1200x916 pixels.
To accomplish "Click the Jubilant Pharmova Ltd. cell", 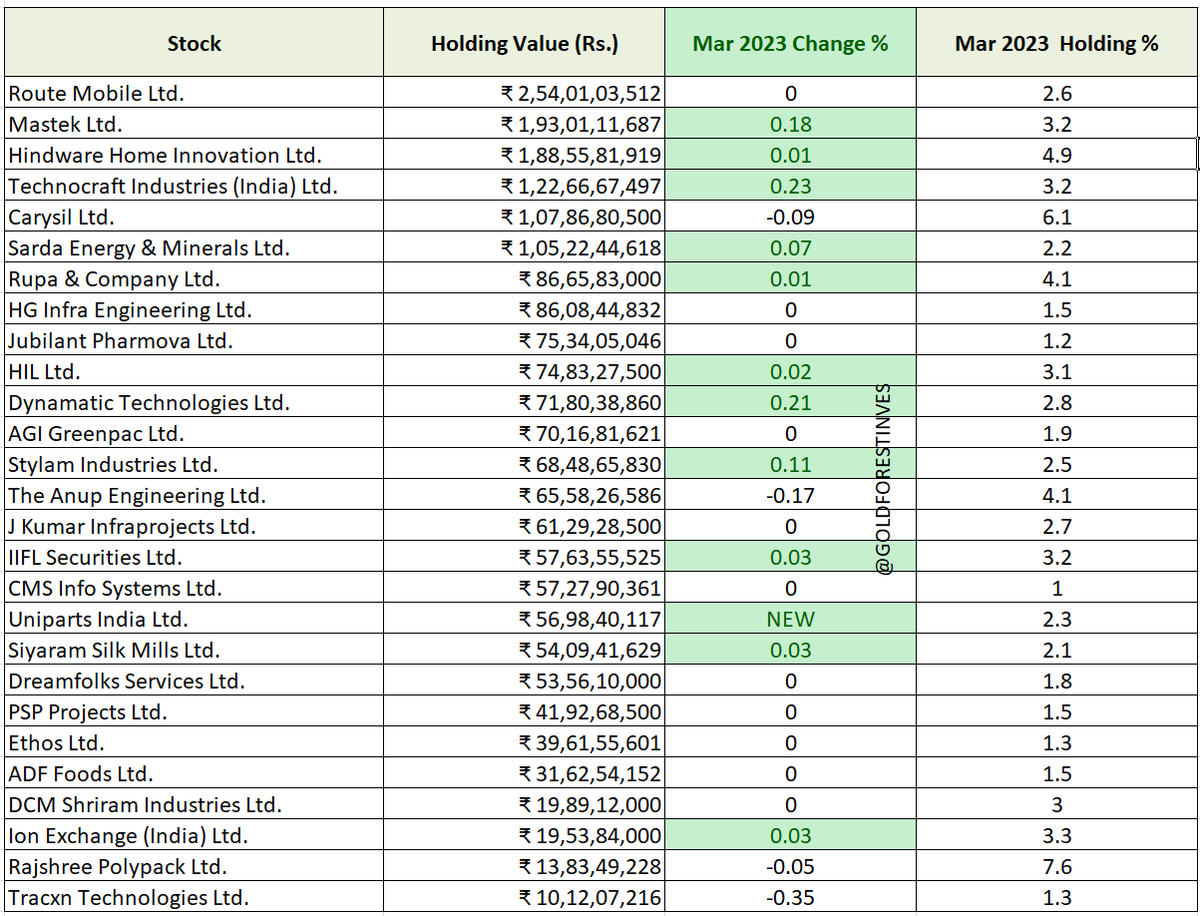I will click(194, 341).
